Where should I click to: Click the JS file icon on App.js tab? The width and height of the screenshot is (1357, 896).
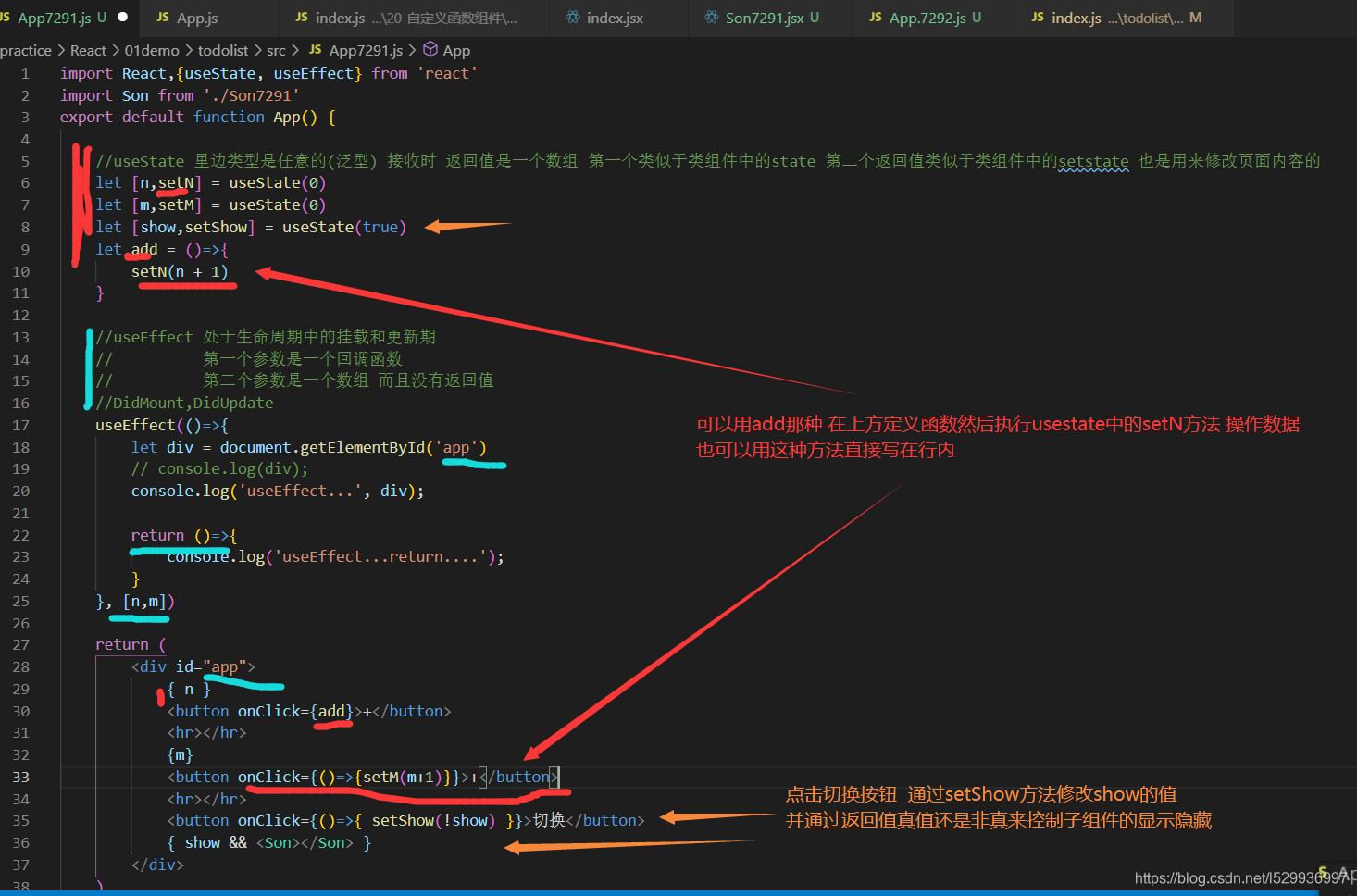pyautogui.click(x=163, y=18)
